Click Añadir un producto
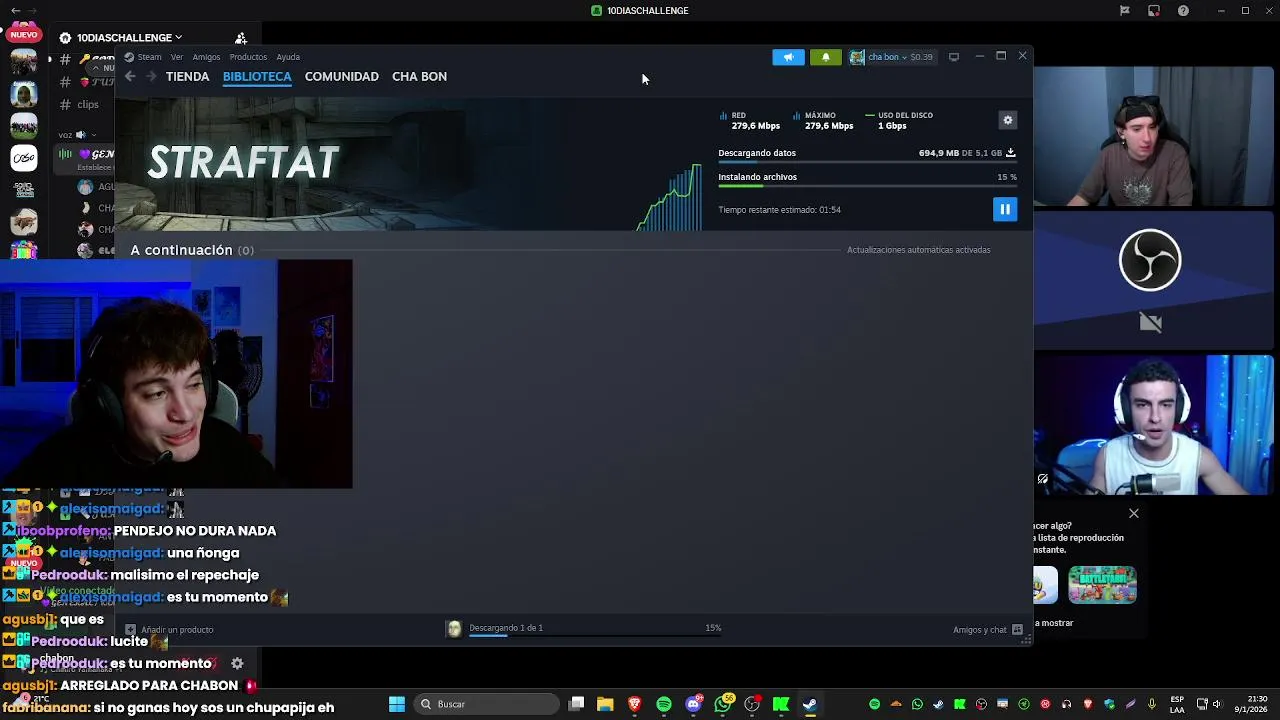Image resolution: width=1280 pixels, height=720 pixels. click(x=169, y=630)
